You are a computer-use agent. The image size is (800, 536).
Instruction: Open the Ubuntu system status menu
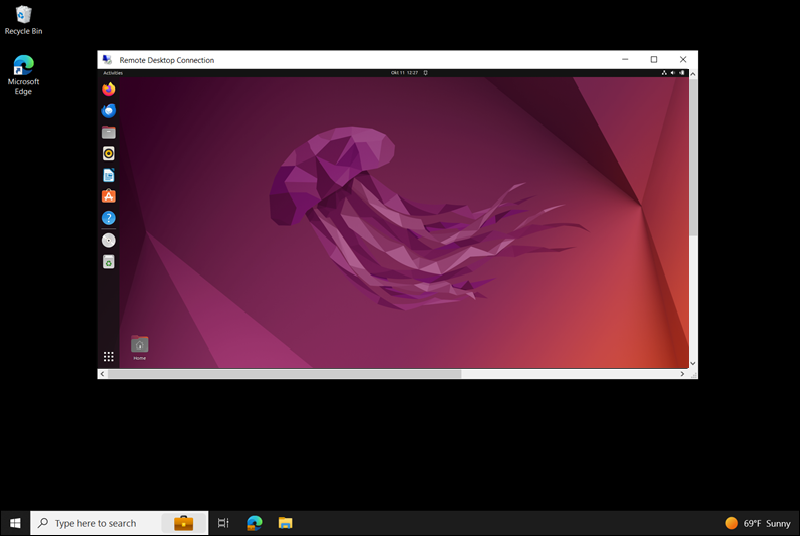(673, 73)
